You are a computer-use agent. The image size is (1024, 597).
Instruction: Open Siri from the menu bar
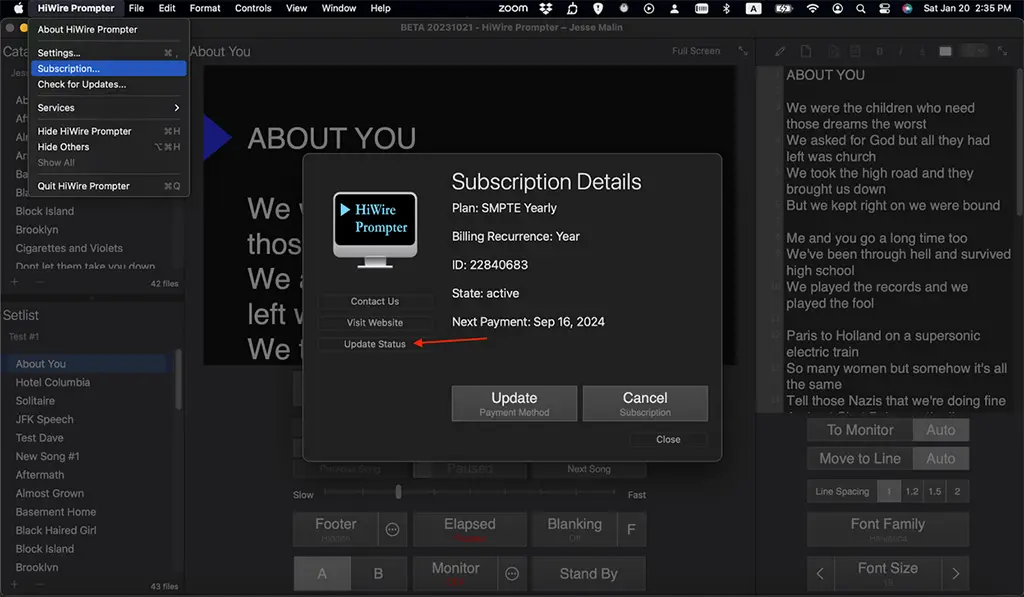coord(906,8)
